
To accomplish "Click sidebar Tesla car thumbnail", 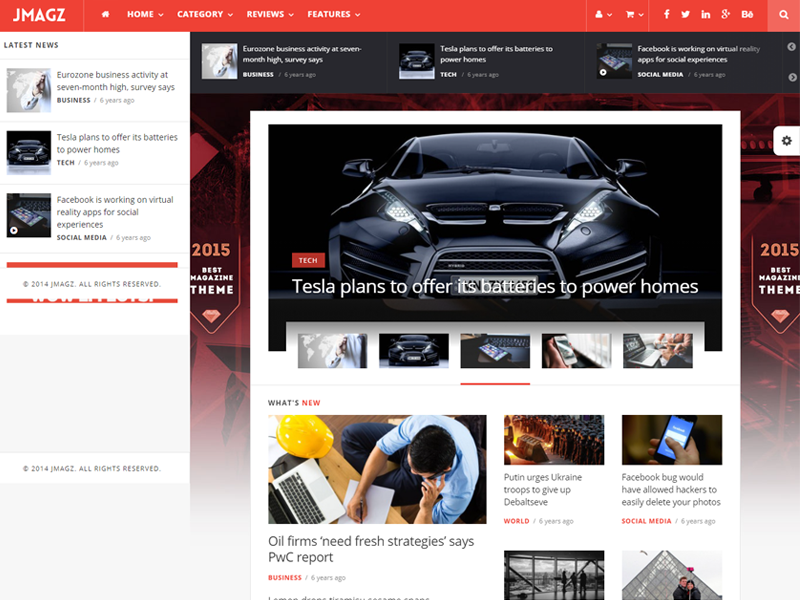I will [29, 153].
